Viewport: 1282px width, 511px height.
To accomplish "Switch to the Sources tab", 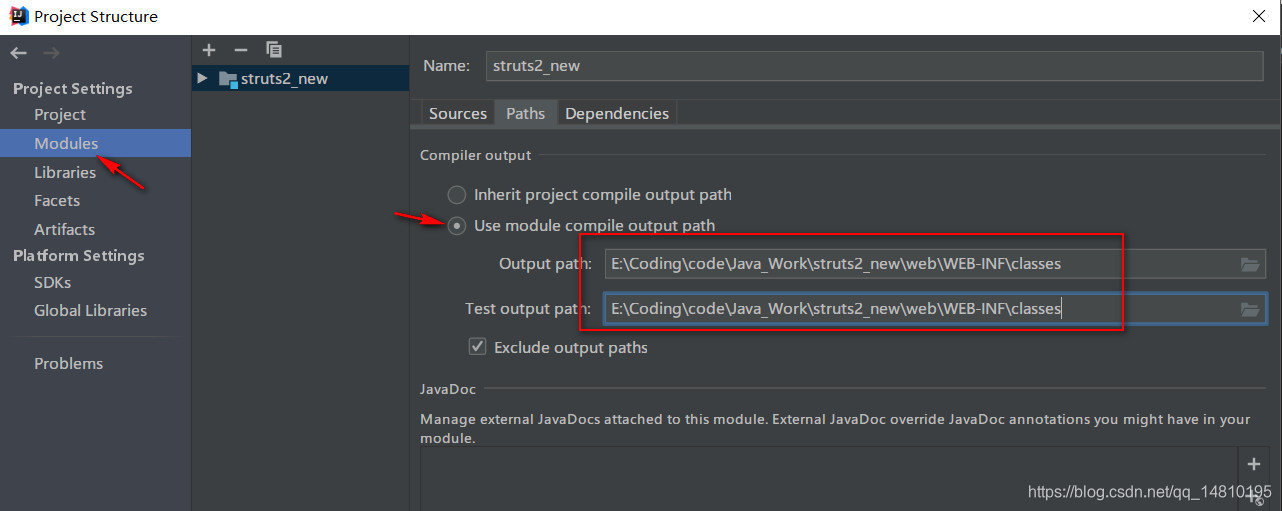I will pyautogui.click(x=458, y=113).
